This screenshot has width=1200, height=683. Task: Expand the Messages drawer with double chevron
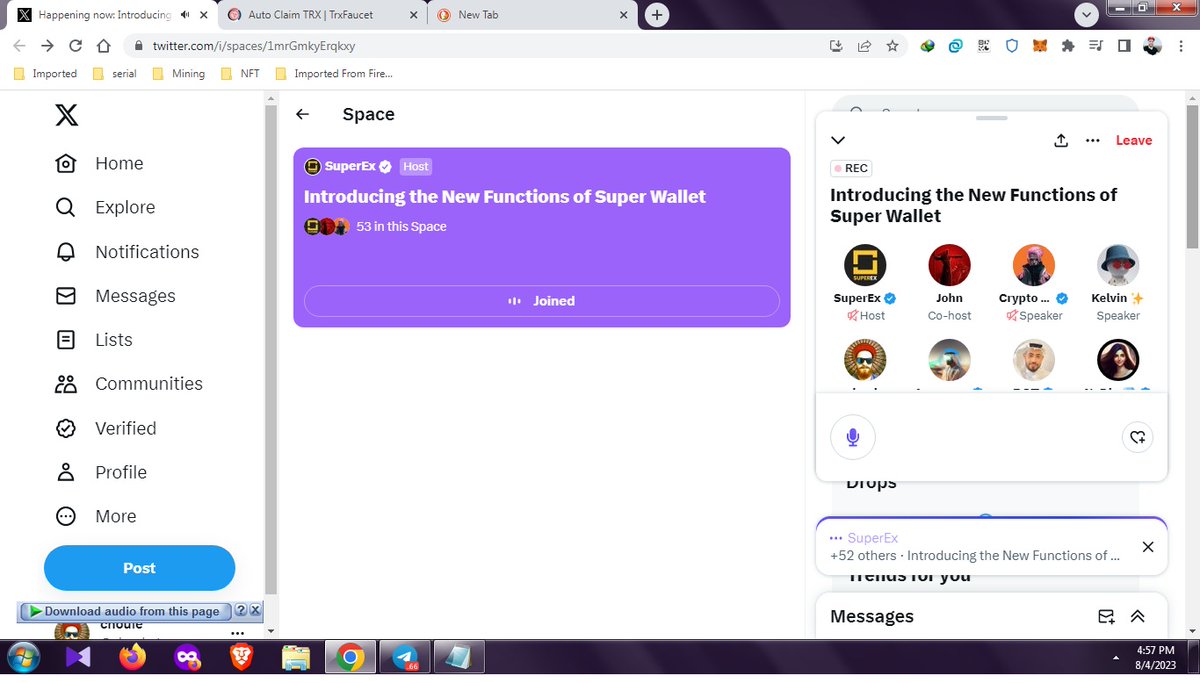1138,616
